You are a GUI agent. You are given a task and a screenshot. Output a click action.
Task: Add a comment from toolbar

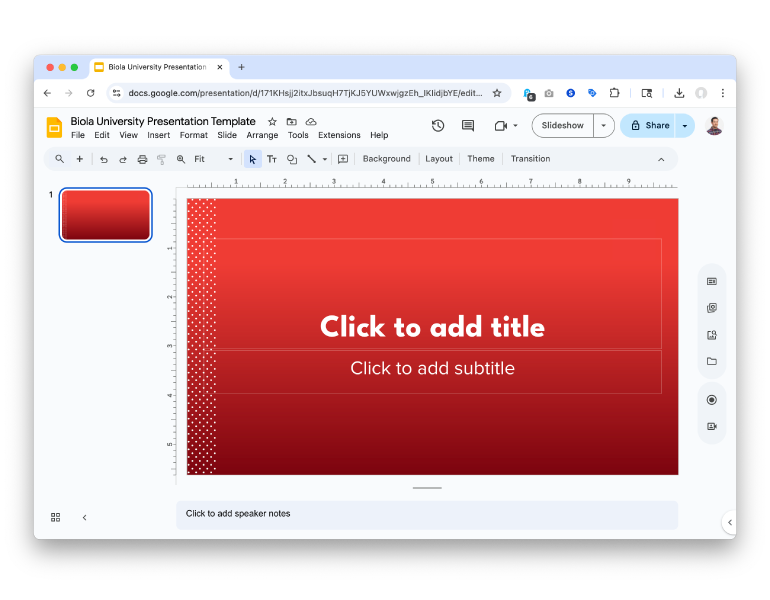click(x=343, y=159)
